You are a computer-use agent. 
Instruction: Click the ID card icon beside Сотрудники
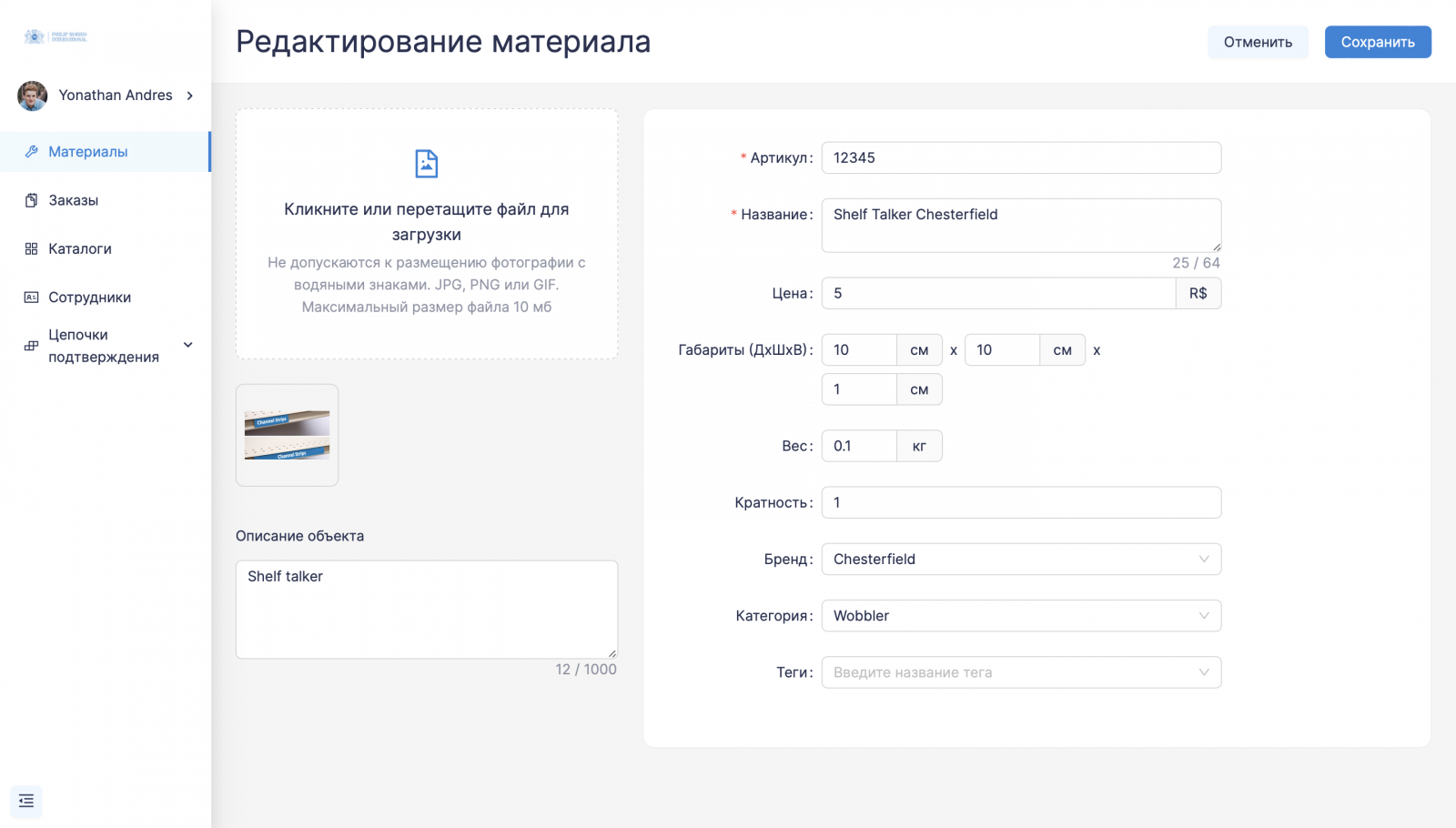31,298
